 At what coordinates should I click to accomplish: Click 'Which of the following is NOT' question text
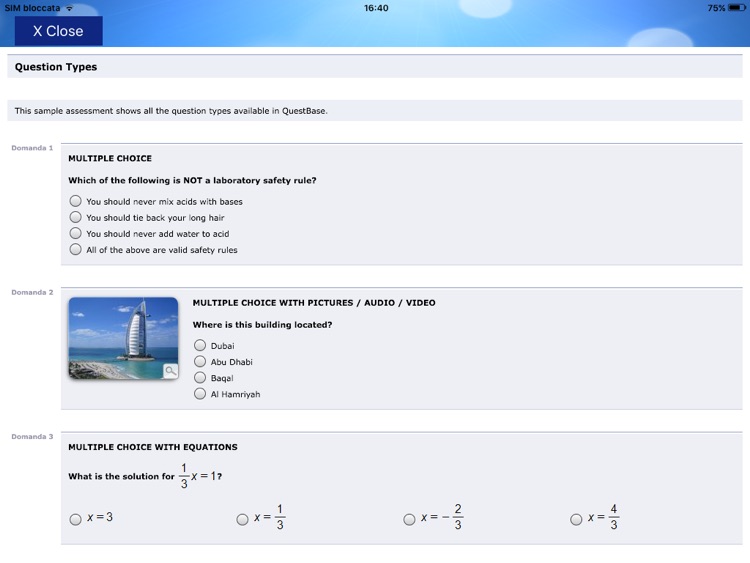tap(192, 180)
